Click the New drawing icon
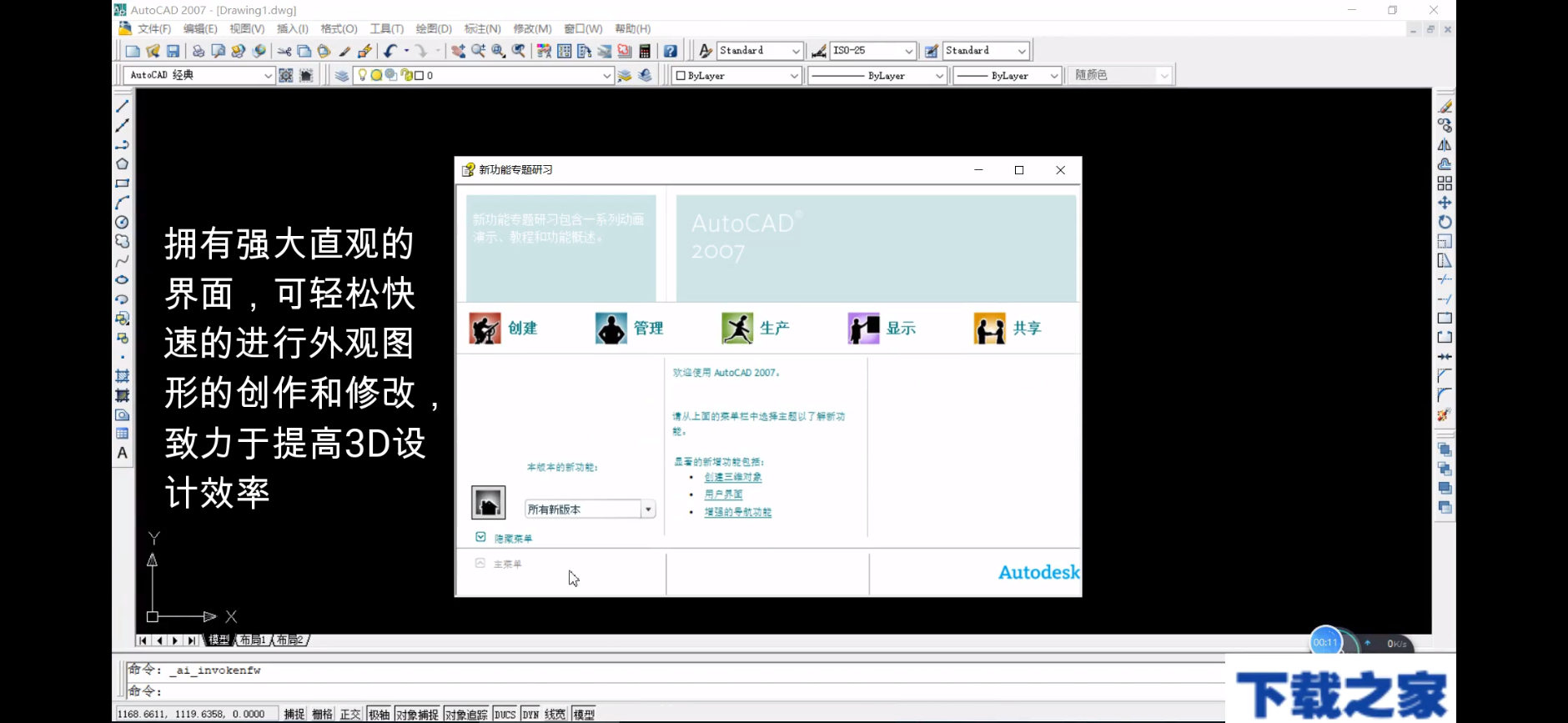The height and width of the screenshot is (723, 1568). coord(133,51)
